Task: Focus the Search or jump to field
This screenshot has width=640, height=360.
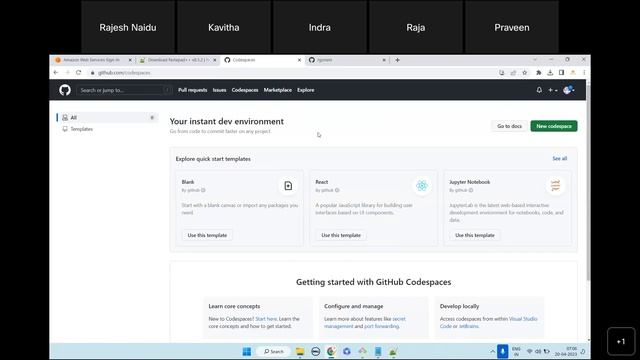Action: click(x=124, y=90)
